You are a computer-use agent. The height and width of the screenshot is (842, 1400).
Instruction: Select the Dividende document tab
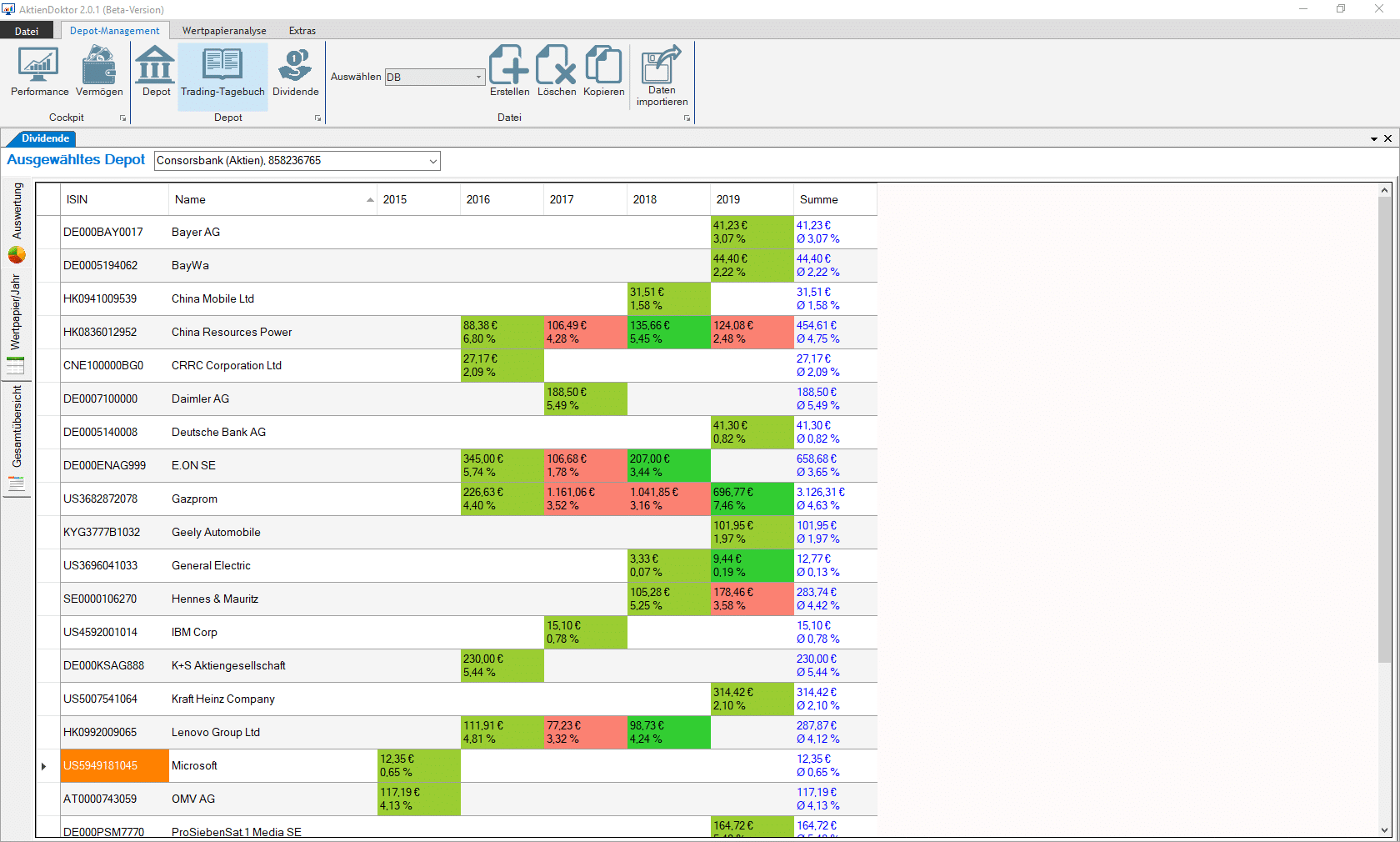click(x=45, y=138)
